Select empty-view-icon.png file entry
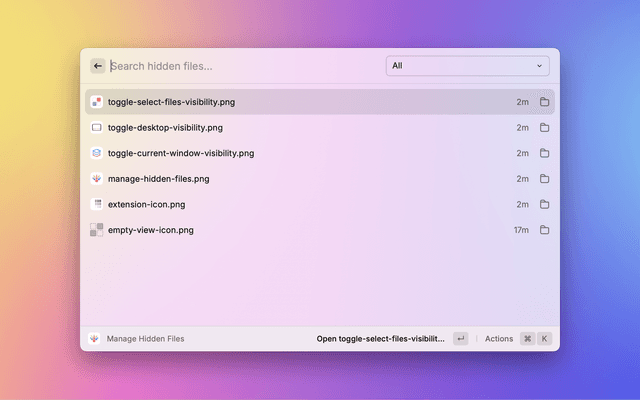 (x=300, y=230)
